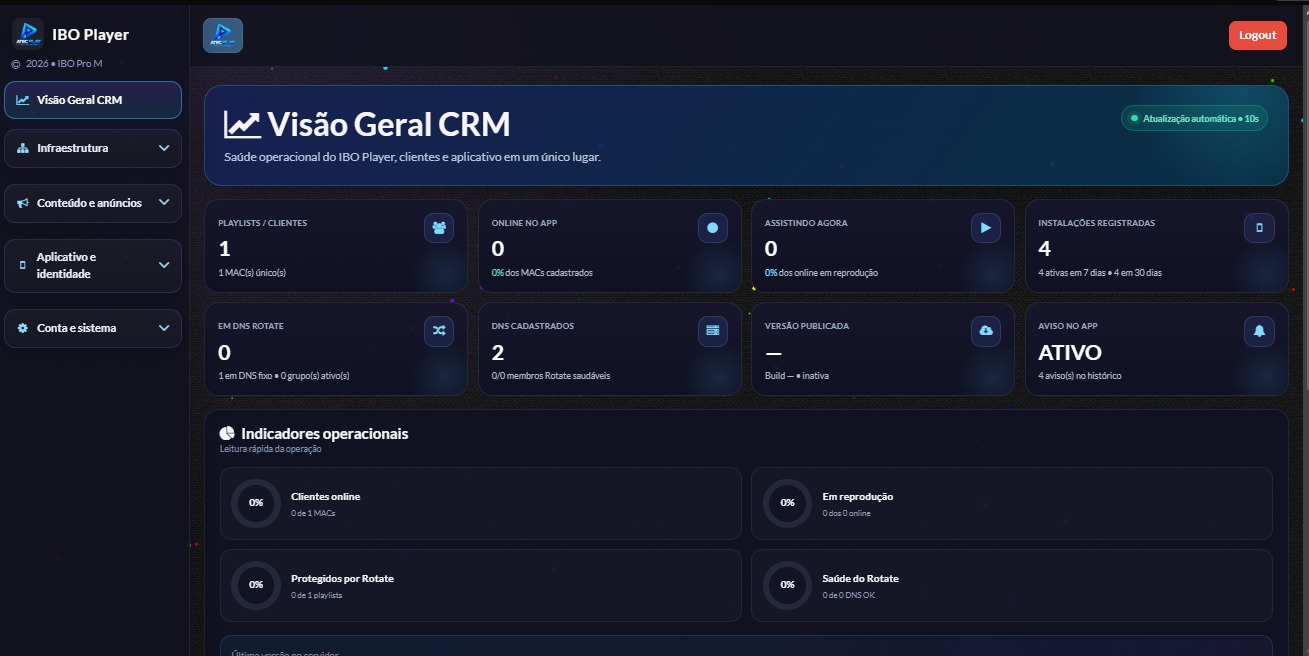Screen dimensions: 1309x656
Task: Click the megaphone icon for Conteúdo e anúncios
Action: click(23, 203)
